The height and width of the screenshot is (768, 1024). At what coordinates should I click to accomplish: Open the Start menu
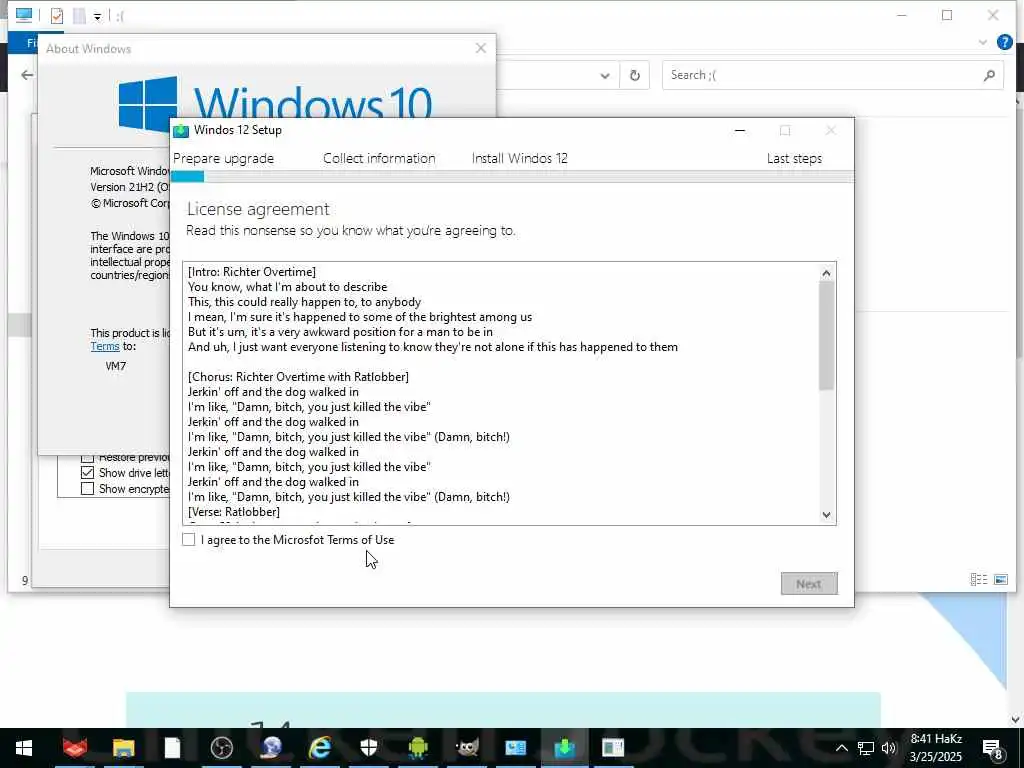(24, 748)
